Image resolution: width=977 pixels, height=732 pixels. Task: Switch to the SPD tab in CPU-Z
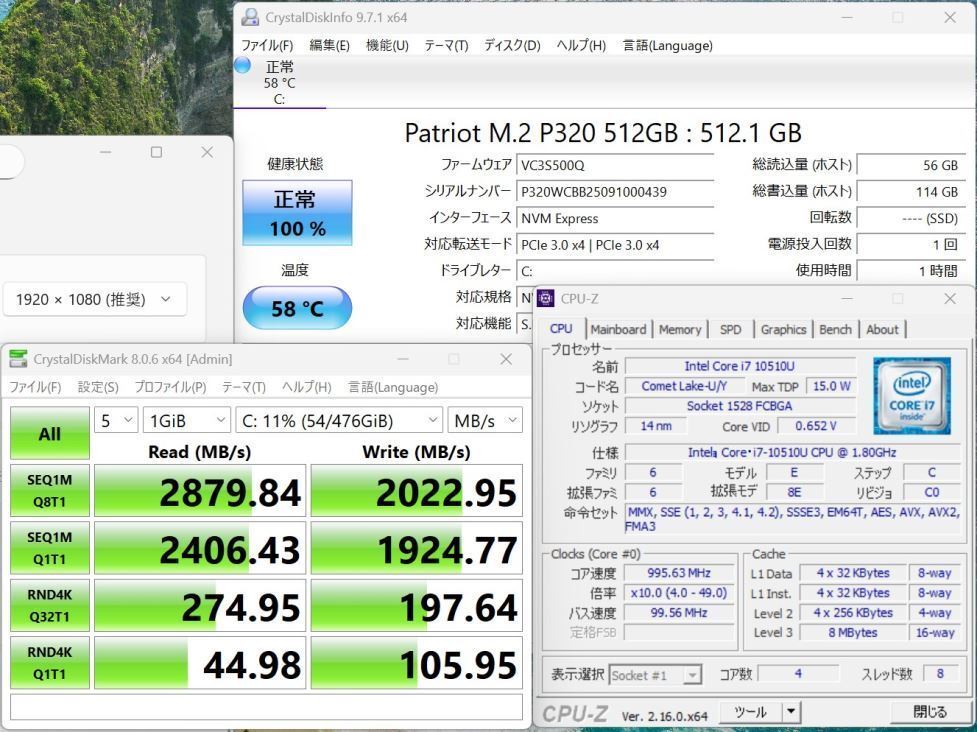tap(729, 329)
